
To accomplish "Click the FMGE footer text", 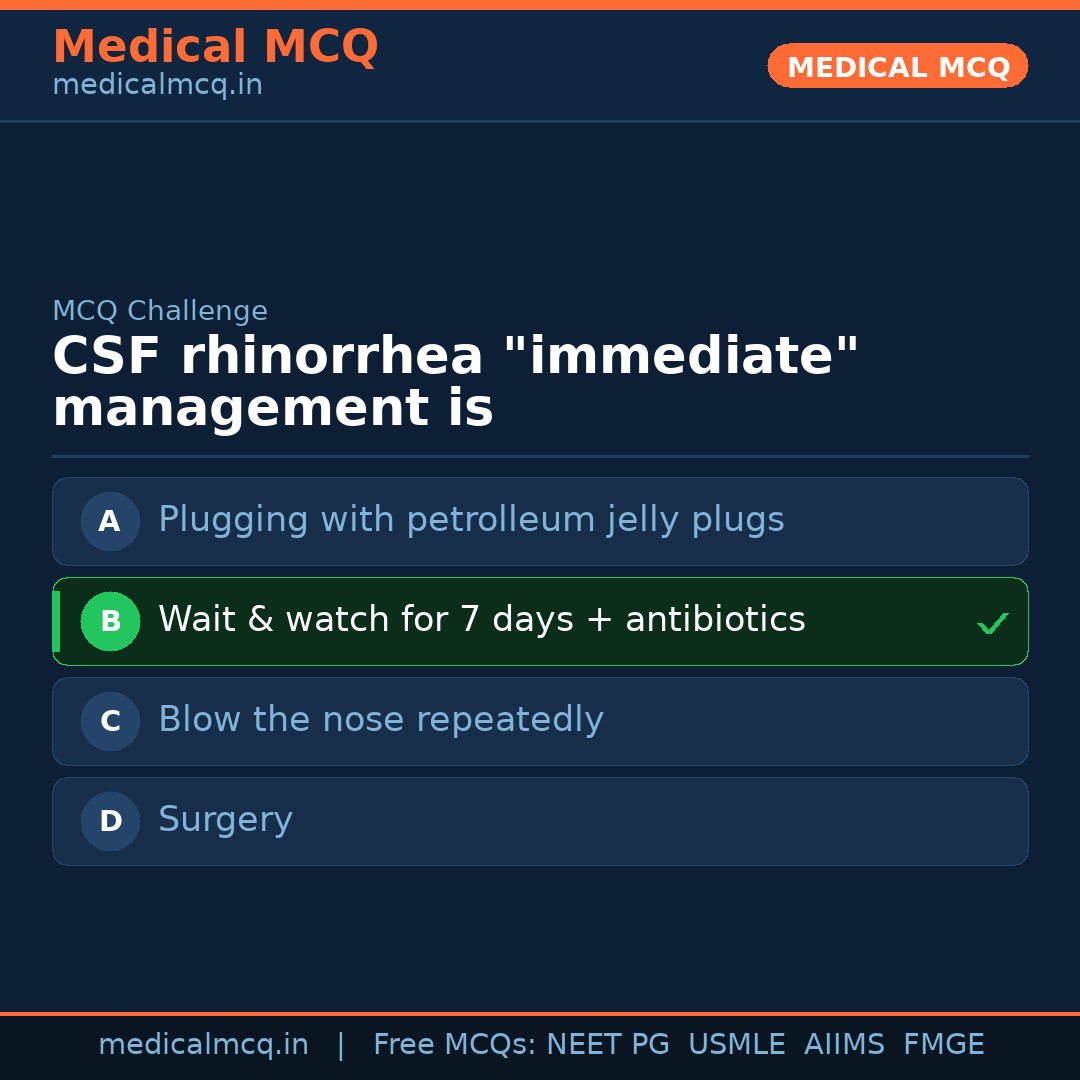I will click(943, 1045).
